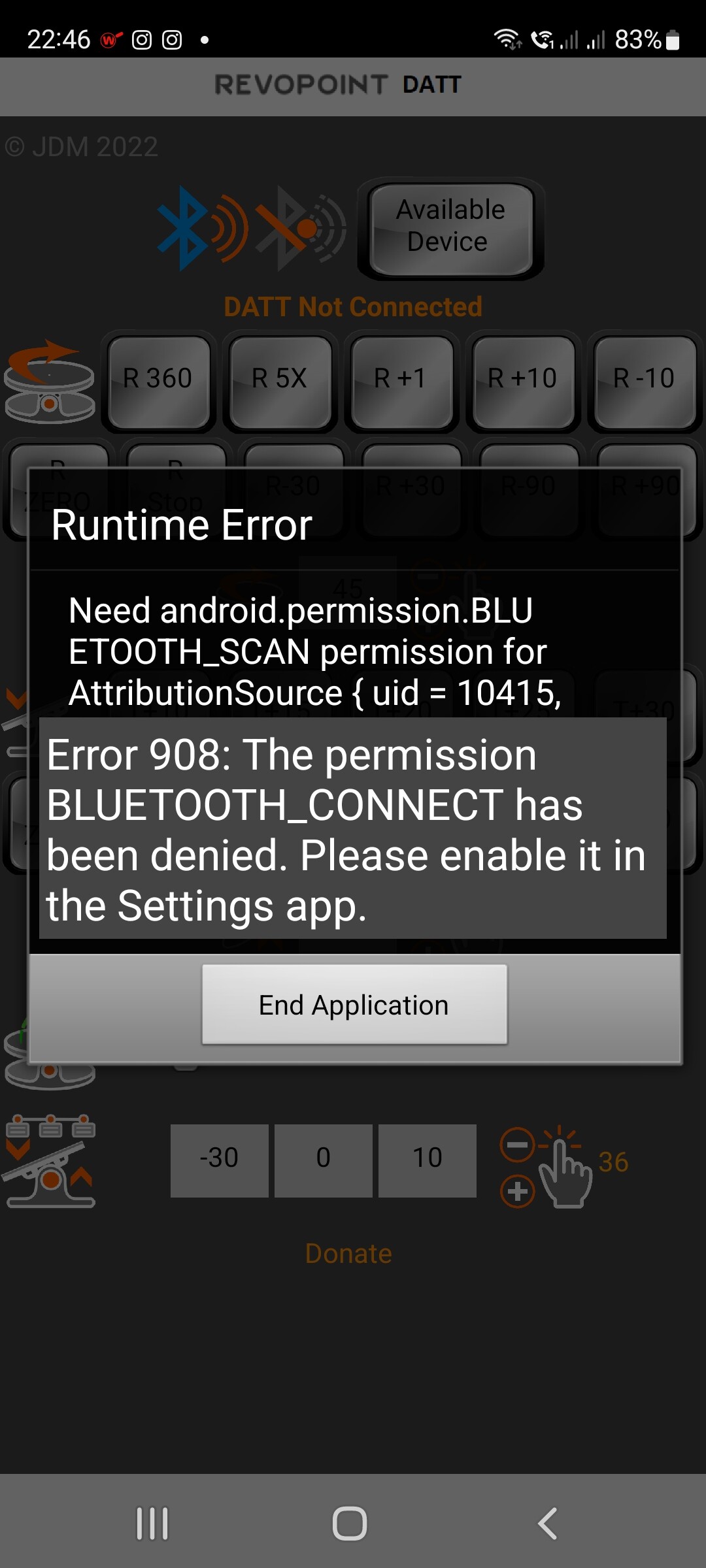Open the Donate link
The width and height of the screenshot is (706, 1568).
348,1253
